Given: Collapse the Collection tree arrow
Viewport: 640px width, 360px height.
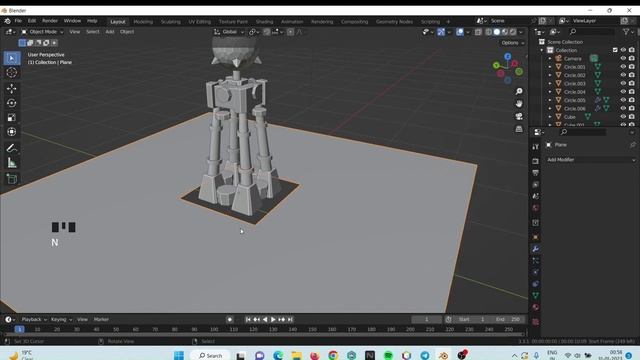Looking at the screenshot, I should tap(542, 50).
